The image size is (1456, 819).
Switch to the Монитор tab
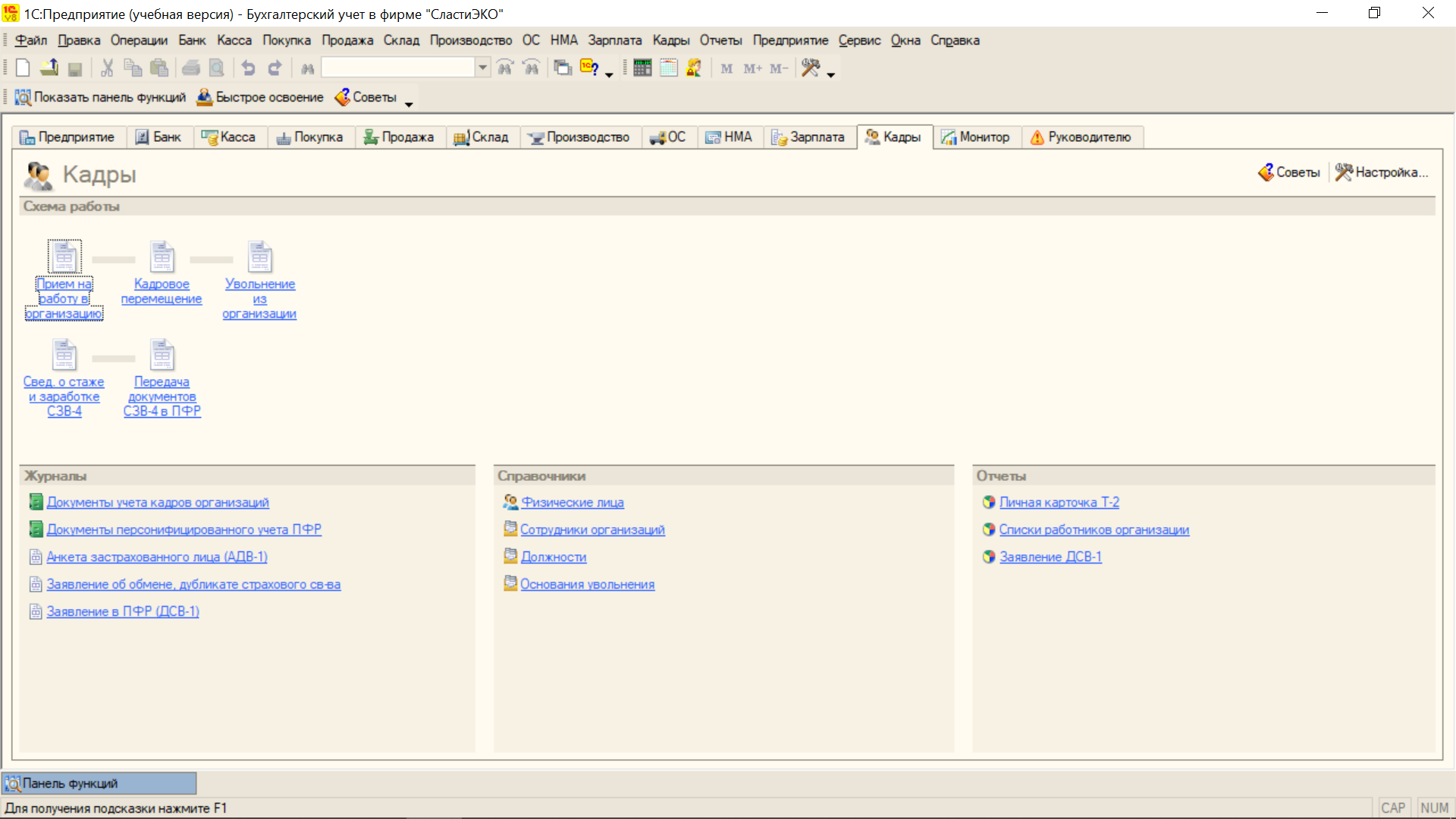pyautogui.click(x=976, y=137)
